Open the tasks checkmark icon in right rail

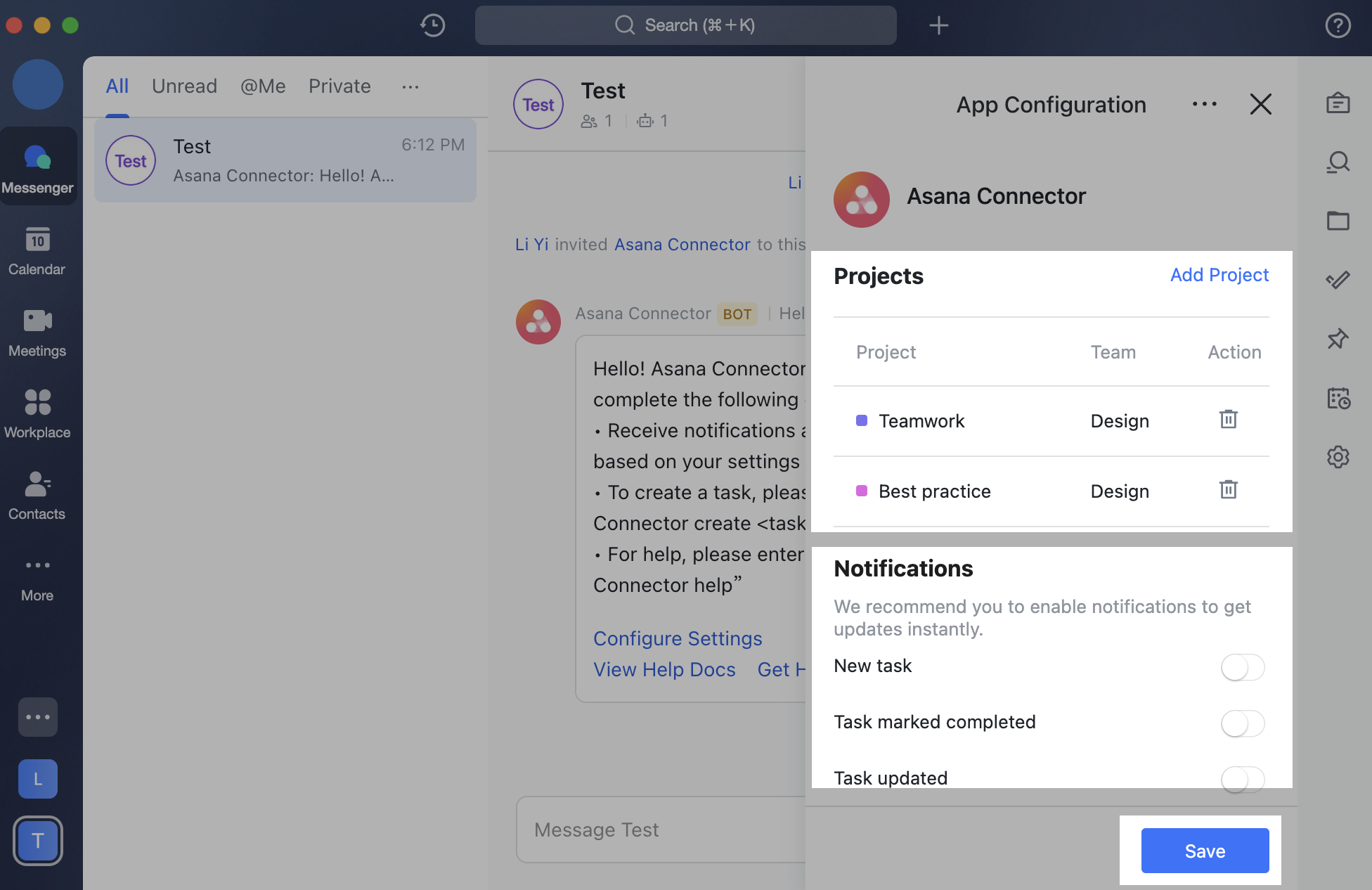[x=1338, y=280]
